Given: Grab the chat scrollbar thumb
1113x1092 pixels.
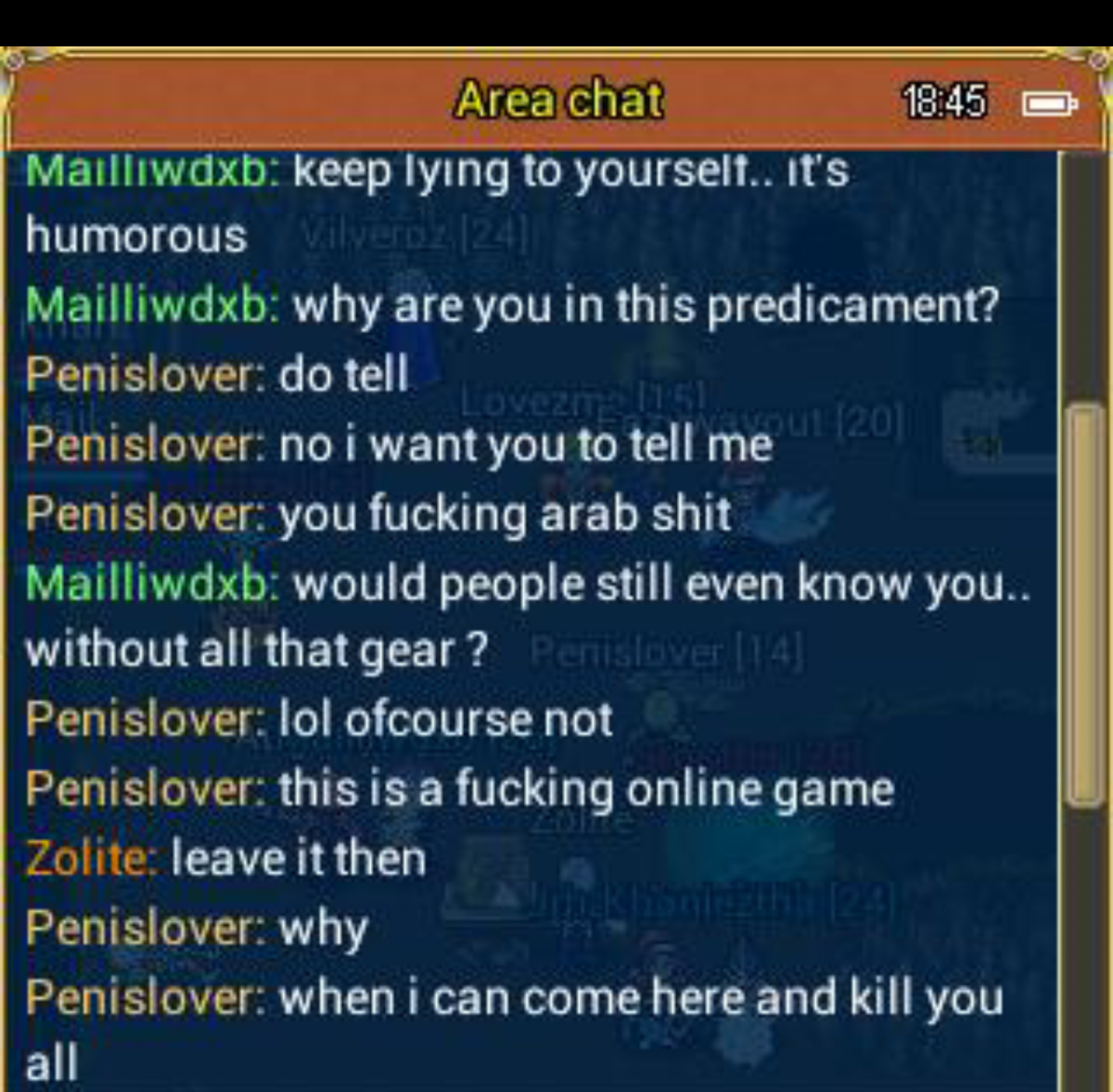Looking at the screenshot, I should tap(1085, 606).
